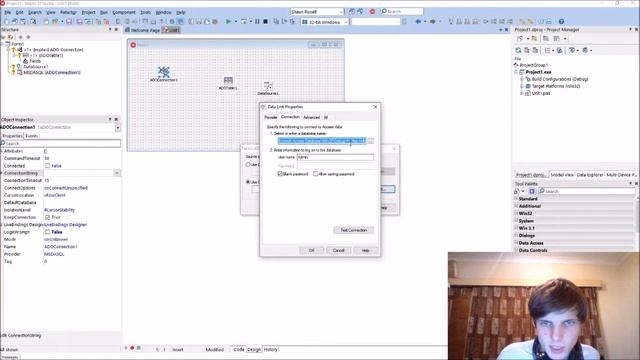Click the Name property value ADOConnection1

[x=60, y=247]
